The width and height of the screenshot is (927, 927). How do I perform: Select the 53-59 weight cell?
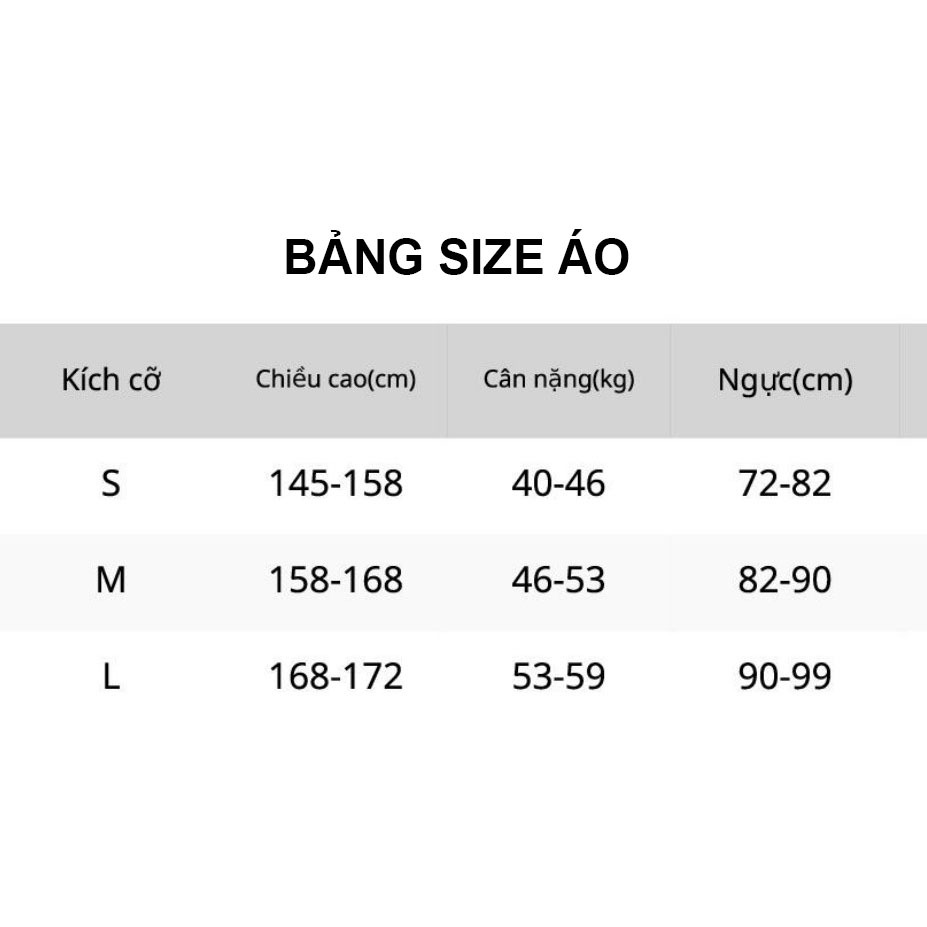click(x=559, y=676)
